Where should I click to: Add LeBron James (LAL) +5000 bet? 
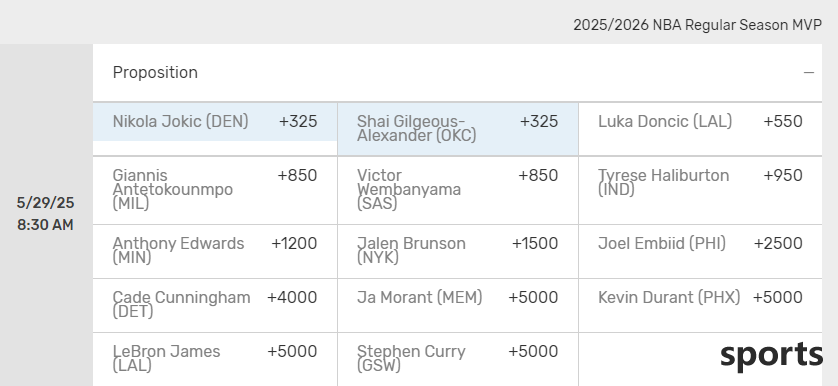[215, 359]
